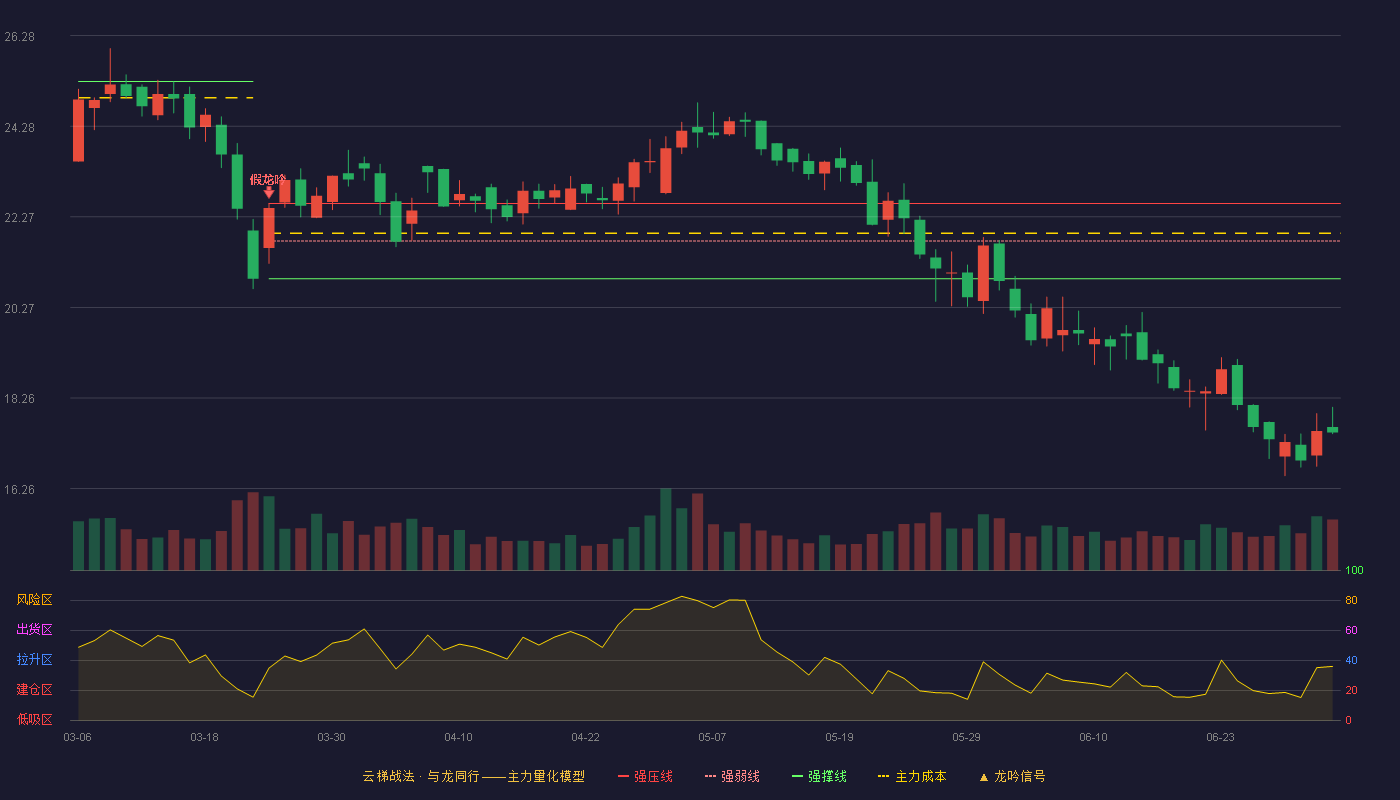Toggle the 强弱线 legend item
This screenshot has height=800, width=1400.
pyautogui.click(x=732, y=776)
